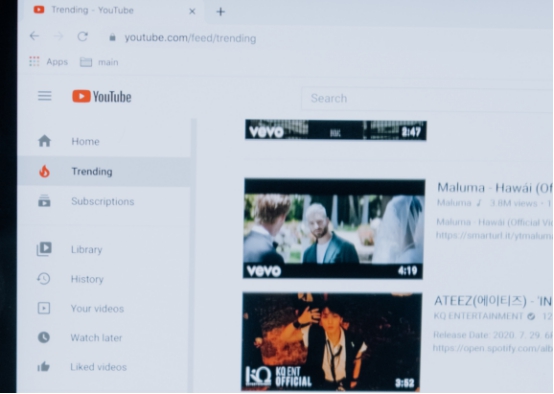Open the main bookmarks folder
Viewport: 554px width, 394px height.
point(99,62)
